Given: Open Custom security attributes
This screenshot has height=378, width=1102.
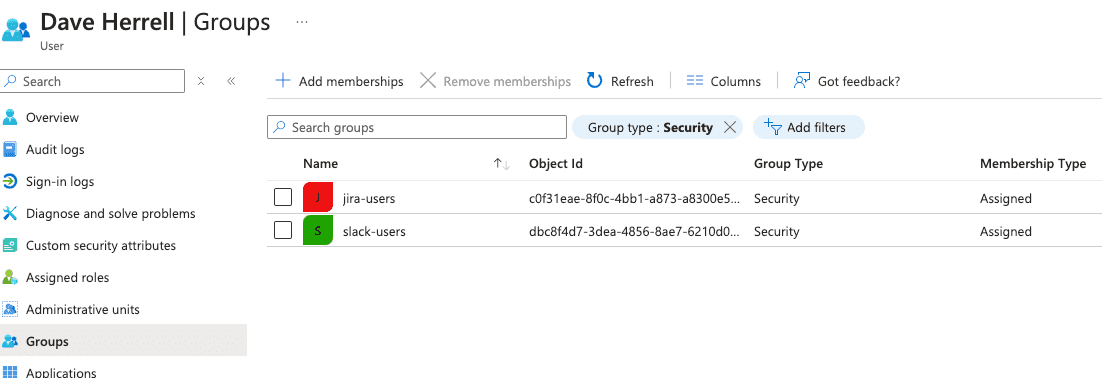Looking at the screenshot, I should pyautogui.click(x=101, y=245).
